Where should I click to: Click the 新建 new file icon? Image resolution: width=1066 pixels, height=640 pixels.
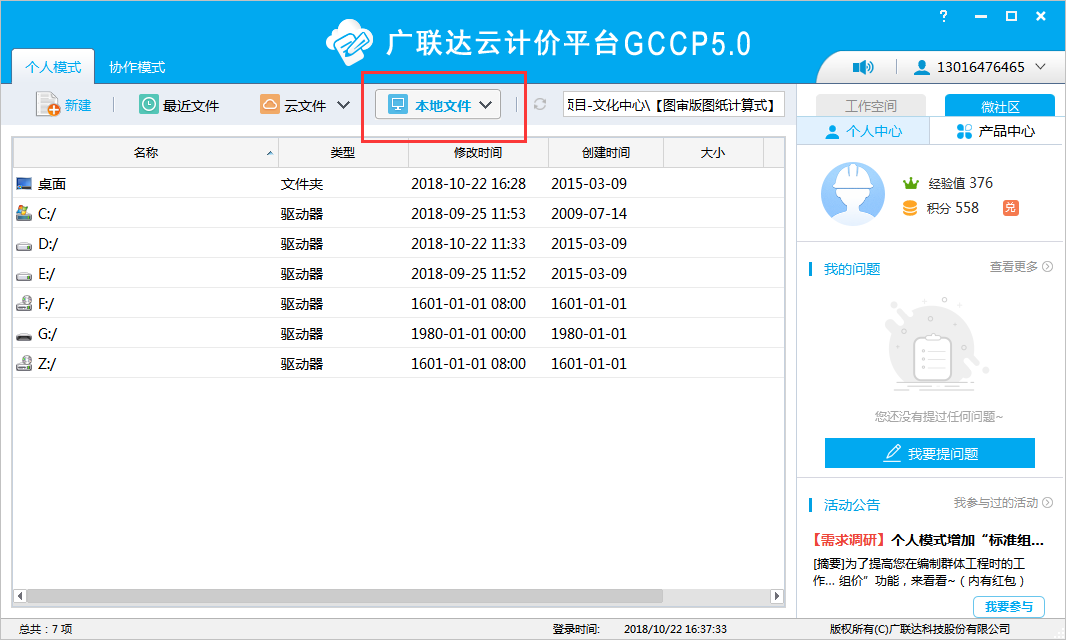pyautogui.click(x=48, y=104)
